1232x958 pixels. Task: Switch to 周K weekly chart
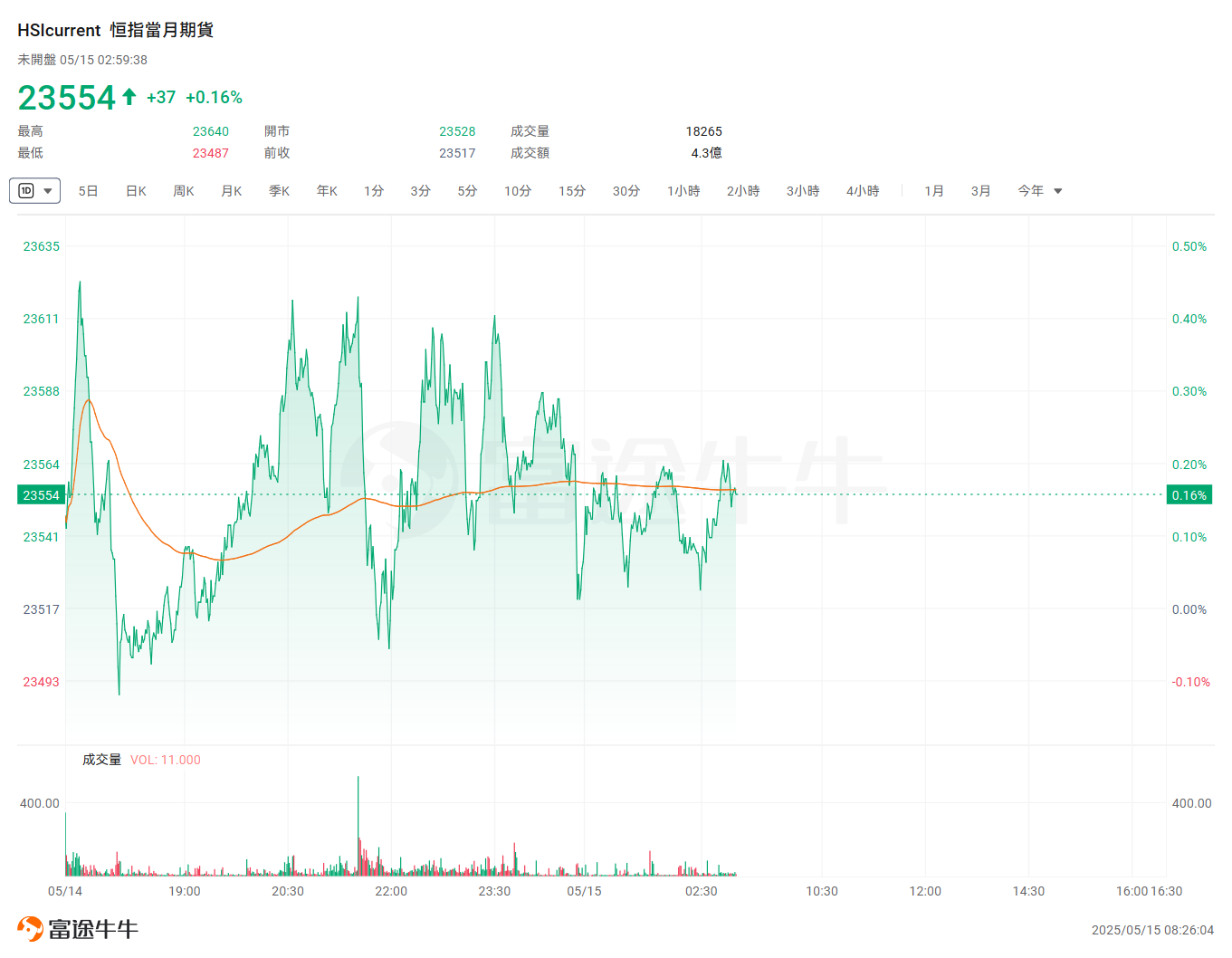click(x=184, y=191)
